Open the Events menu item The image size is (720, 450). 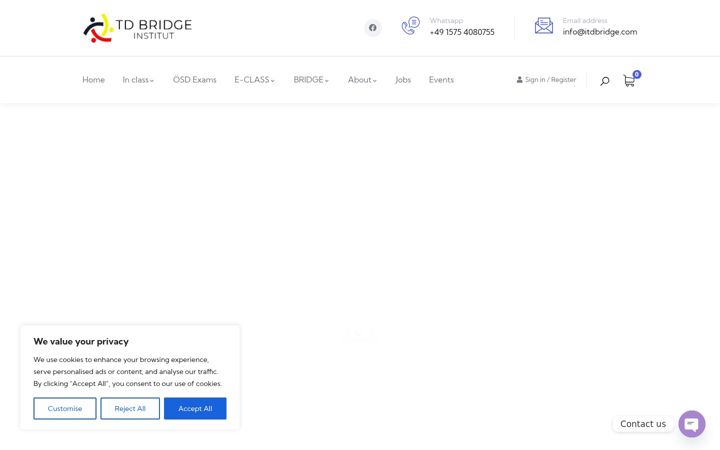coord(441,80)
